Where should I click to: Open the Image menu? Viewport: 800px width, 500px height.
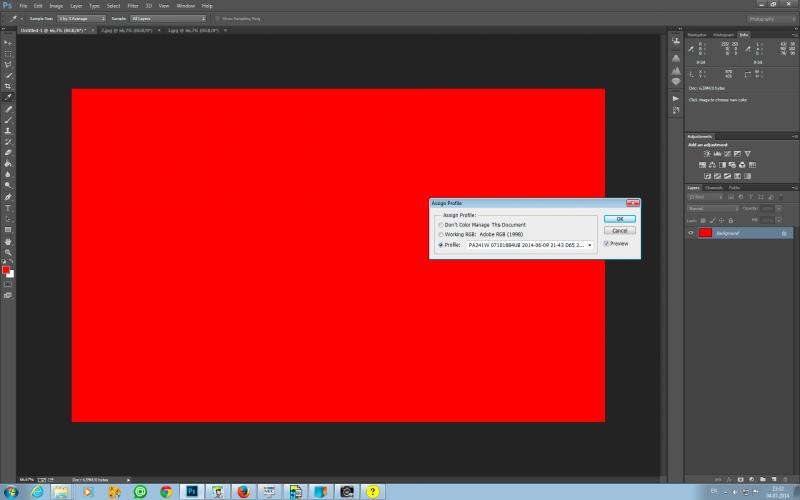click(x=56, y=6)
